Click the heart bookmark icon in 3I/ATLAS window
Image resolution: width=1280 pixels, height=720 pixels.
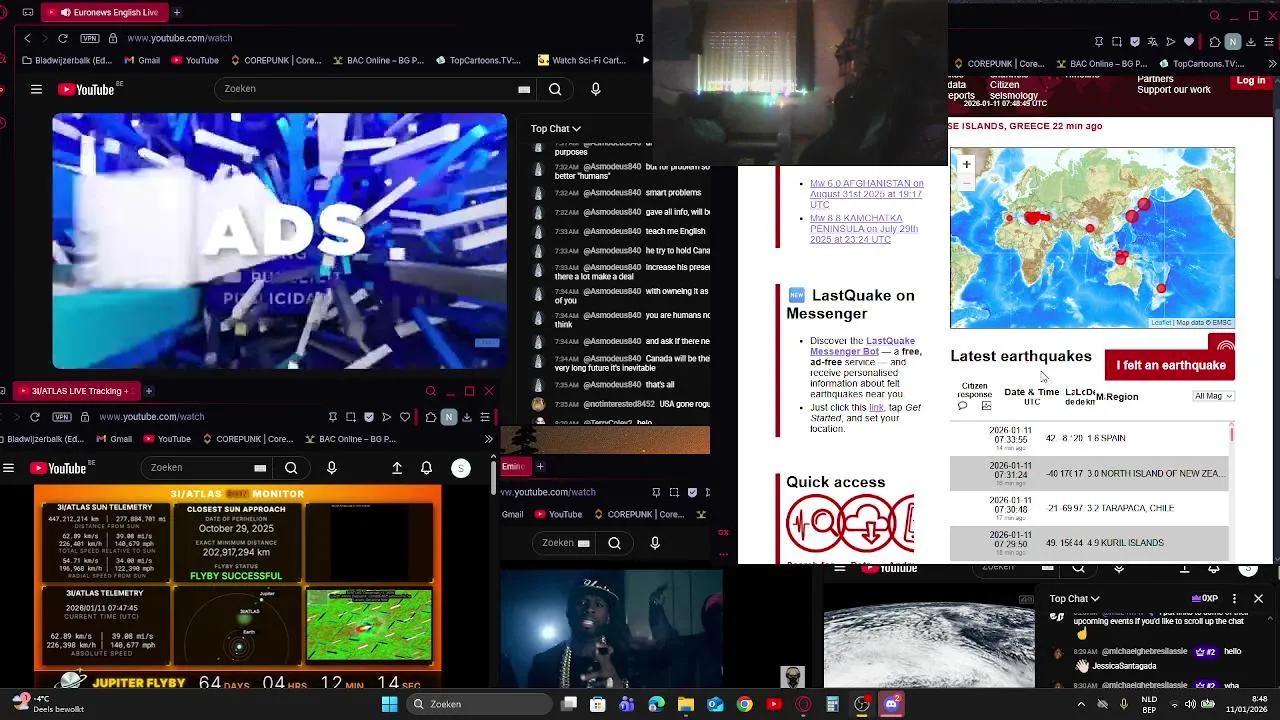405,417
